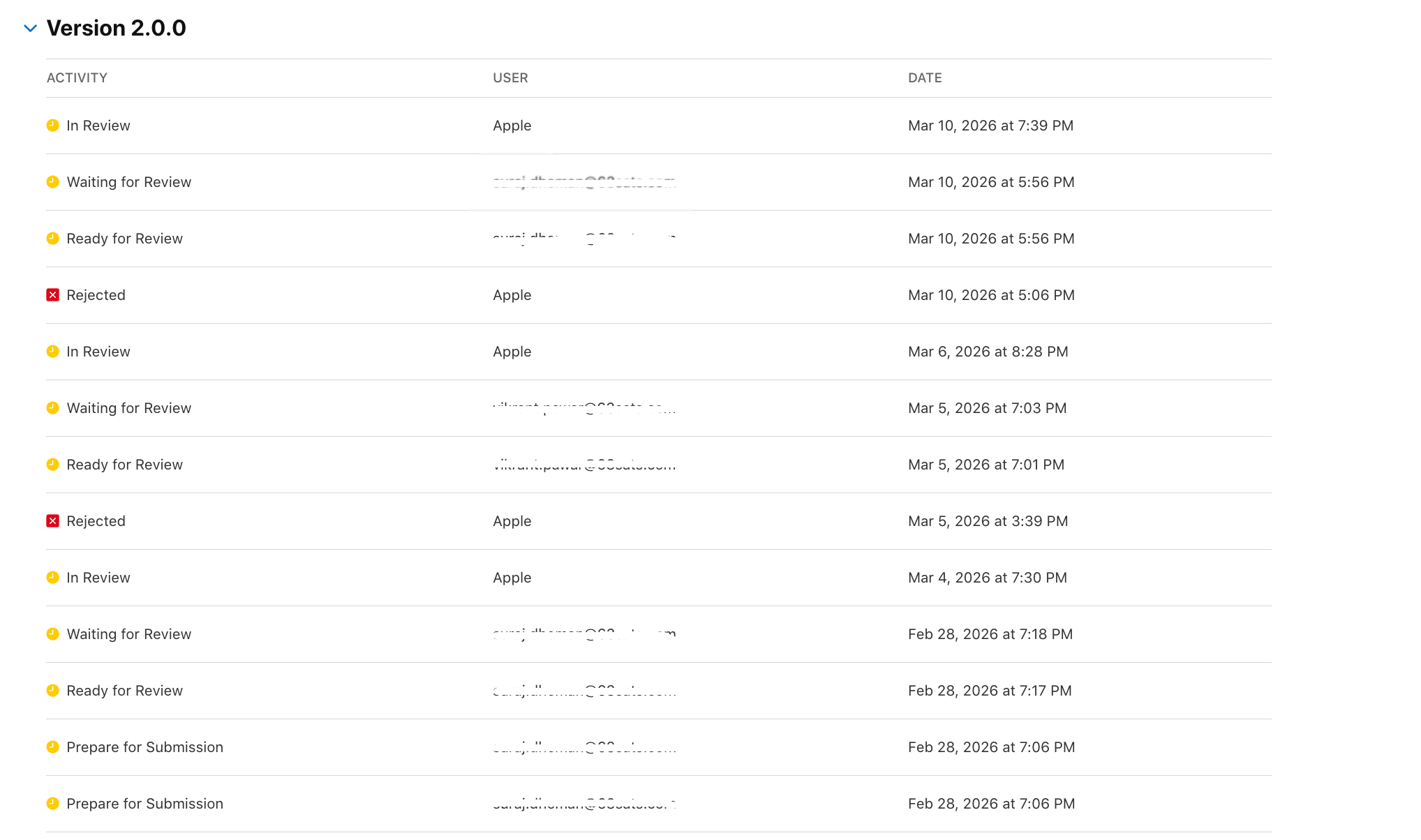The width and height of the screenshot is (1421, 840).
Task: Click the Apple user on the Mar 4 row
Action: click(x=512, y=578)
